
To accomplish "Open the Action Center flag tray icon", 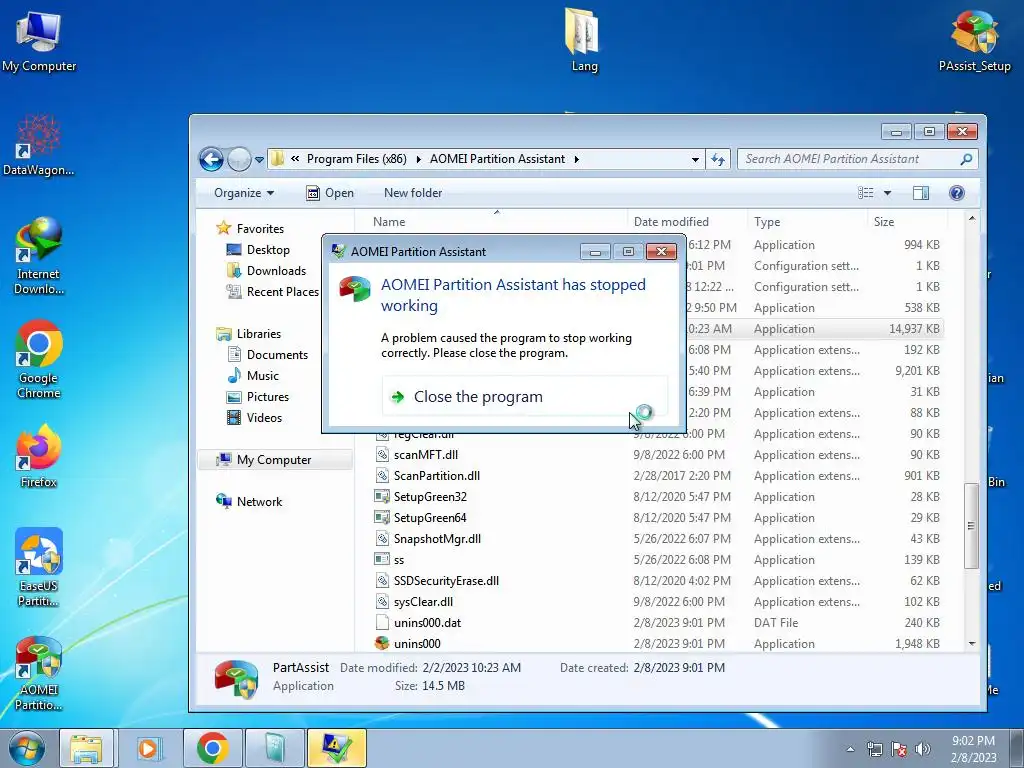I will tap(899, 749).
